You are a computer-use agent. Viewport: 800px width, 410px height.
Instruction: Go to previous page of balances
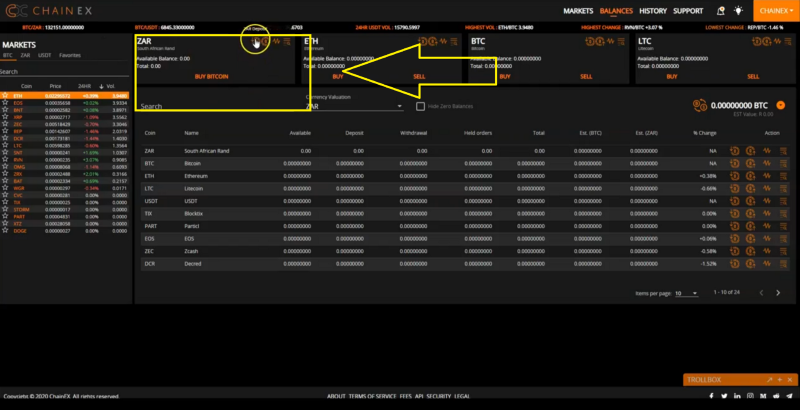click(x=761, y=293)
